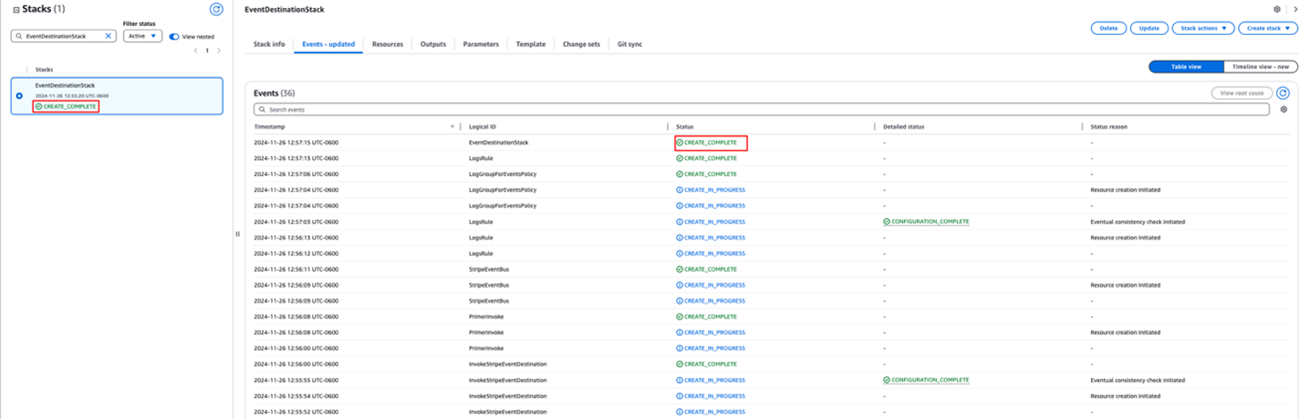Image resolution: width=1299 pixels, height=419 pixels.
Task: Click the Stacks column header in list
Action: (x=44, y=70)
